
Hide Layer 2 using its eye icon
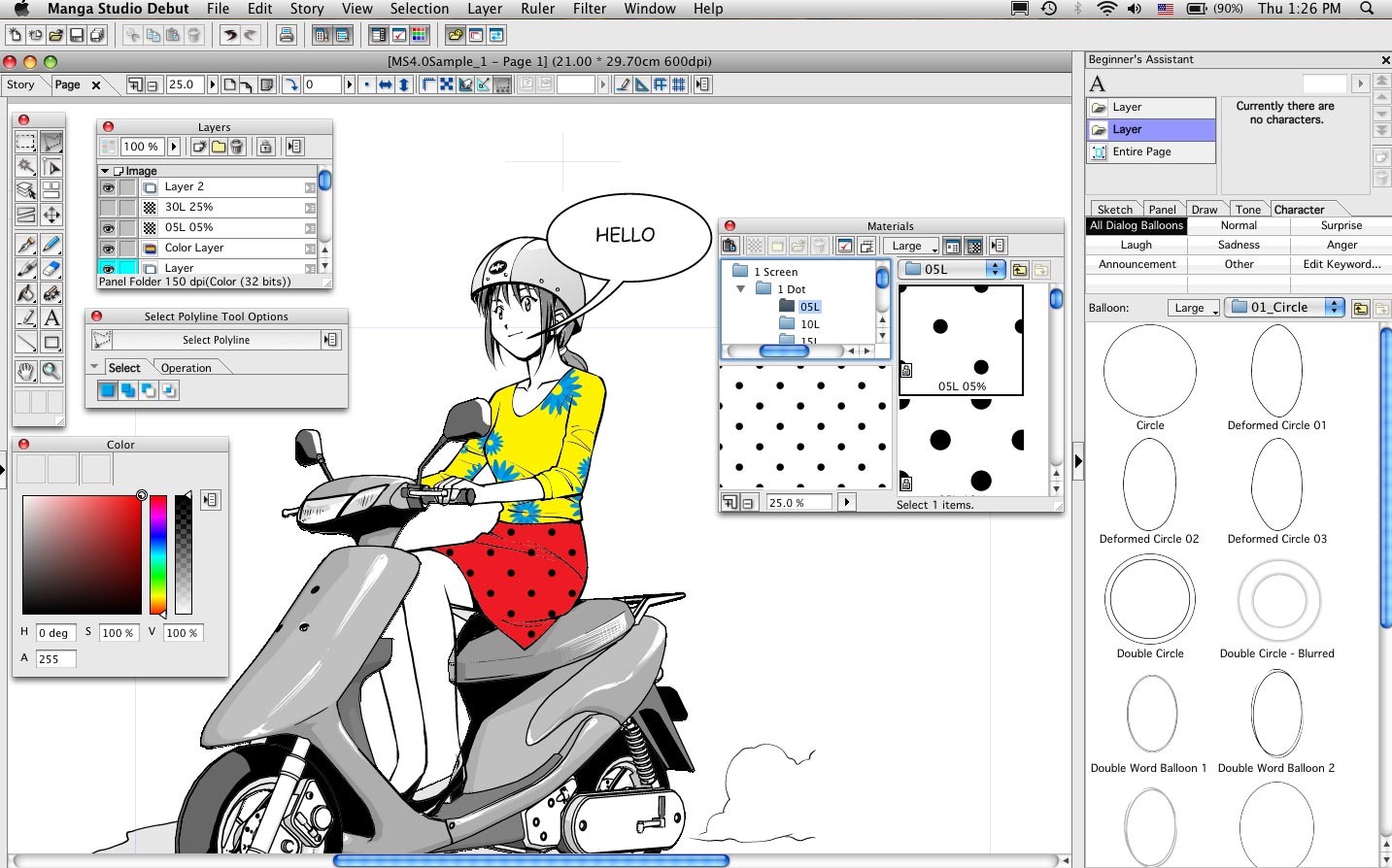point(108,187)
